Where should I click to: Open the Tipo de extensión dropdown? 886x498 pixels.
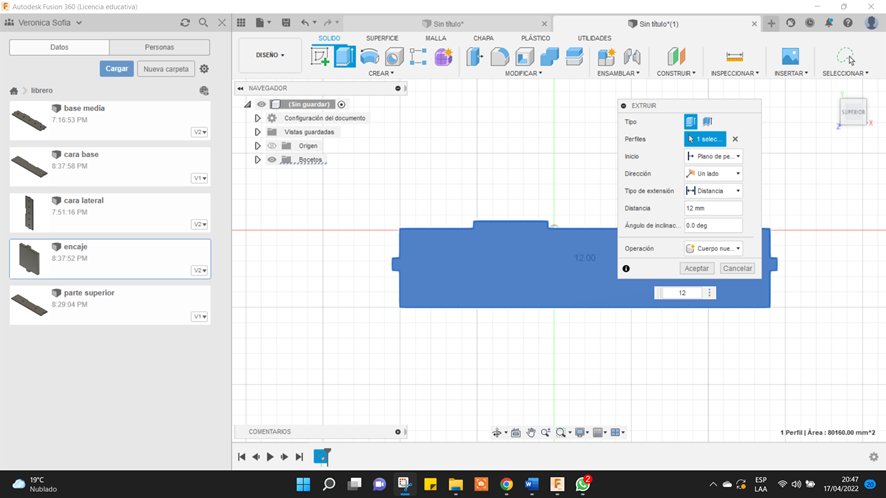713,190
